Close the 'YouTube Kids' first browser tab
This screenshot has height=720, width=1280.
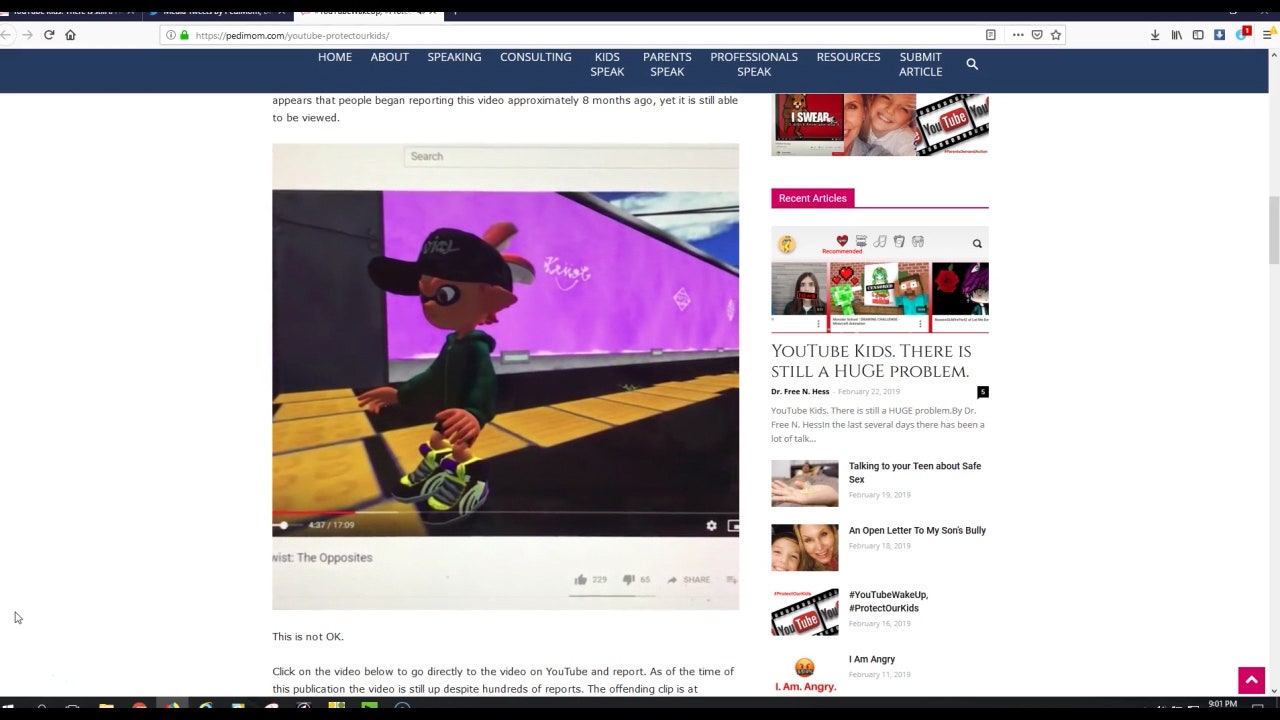tap(130, 12)
